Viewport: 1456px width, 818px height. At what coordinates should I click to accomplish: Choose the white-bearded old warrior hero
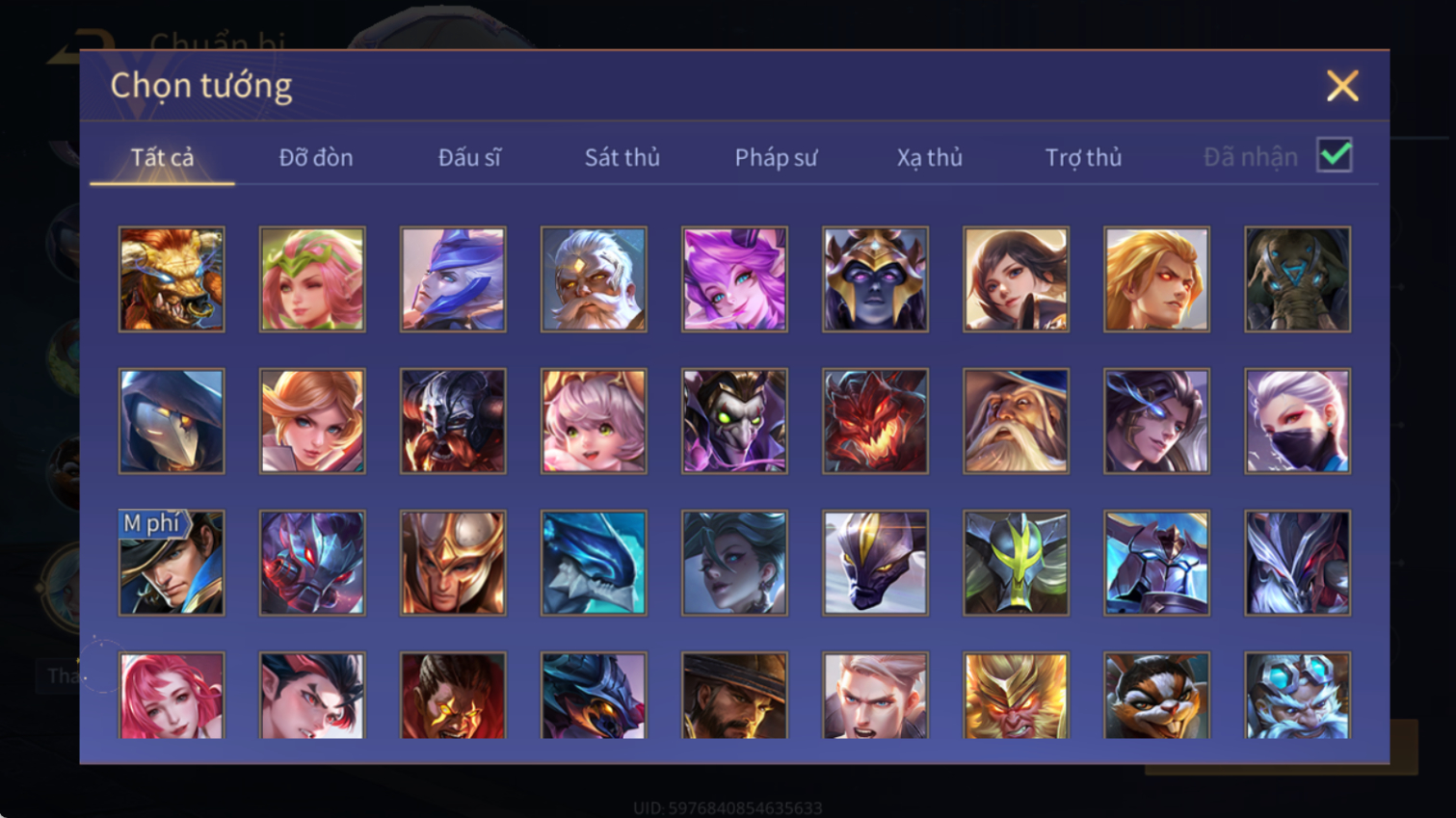pos(594,279)
